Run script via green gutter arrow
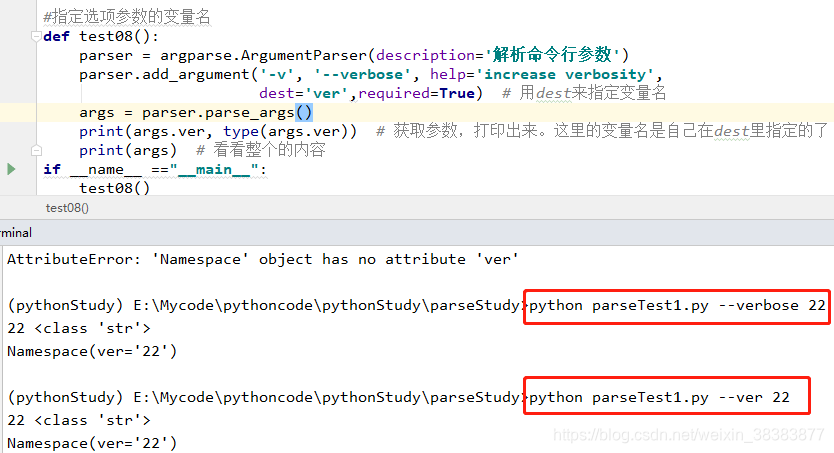 click(x=11, y=169)
